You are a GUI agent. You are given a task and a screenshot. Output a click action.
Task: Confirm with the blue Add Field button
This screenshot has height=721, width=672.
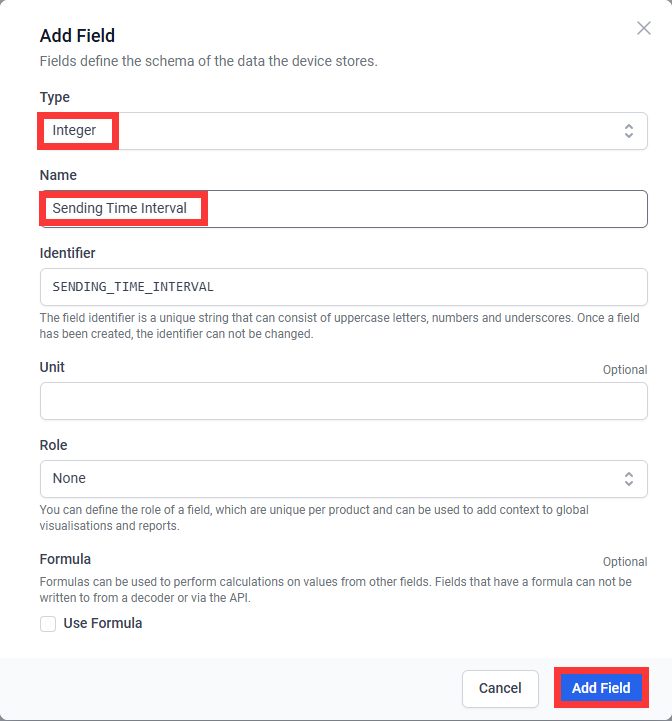(601, 688)
